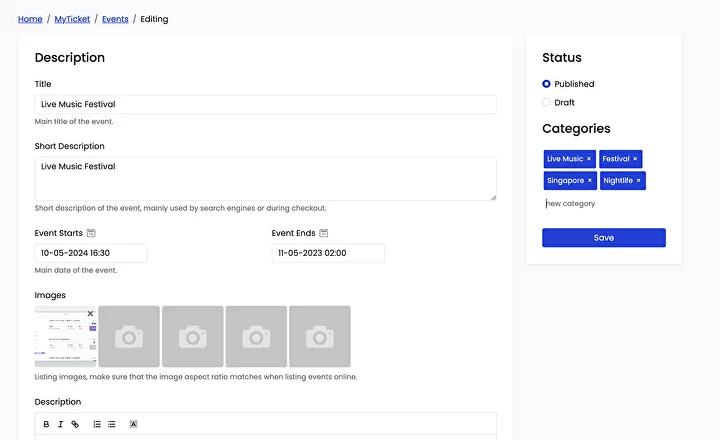Screen dimensions: 720x440
Task: Select the Draft status option
Action: click(x=546, y=102)
